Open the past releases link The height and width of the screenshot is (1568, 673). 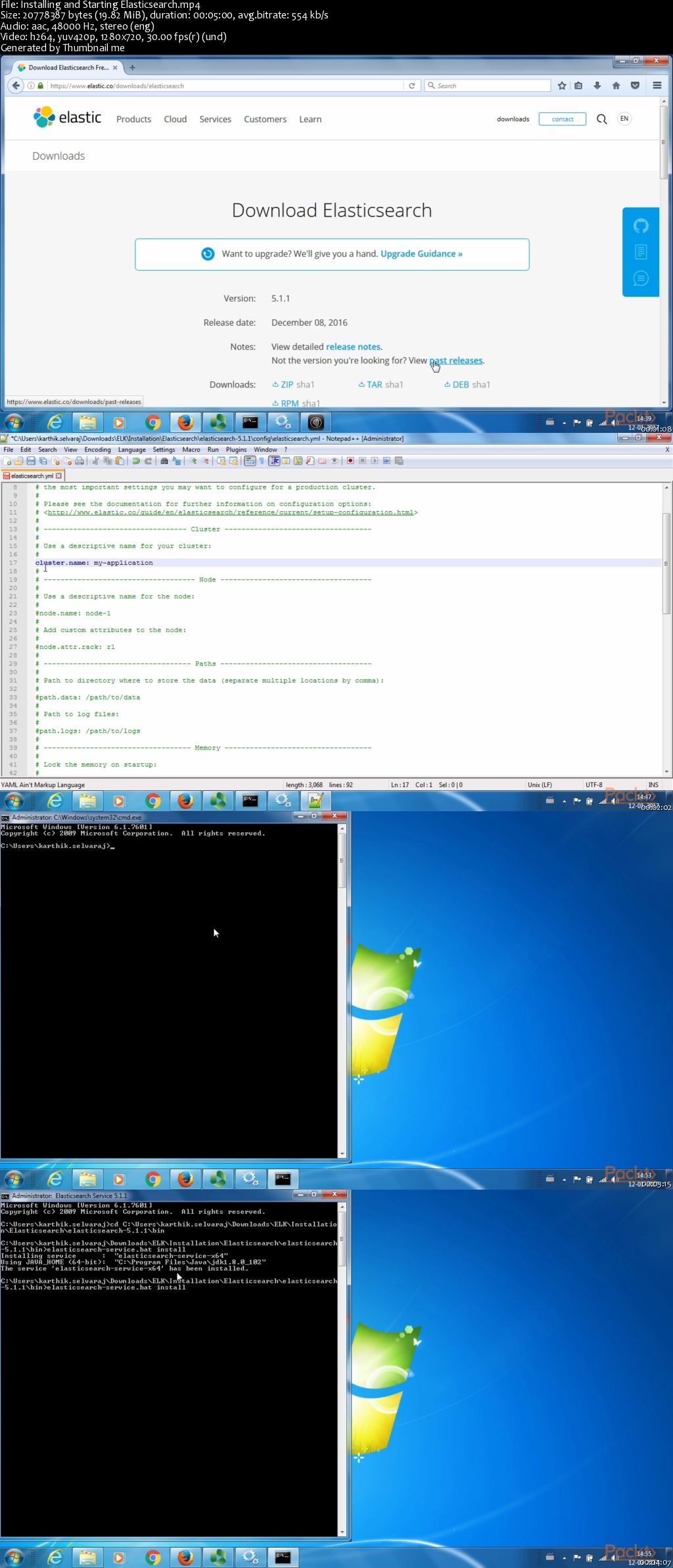point(456,361)
